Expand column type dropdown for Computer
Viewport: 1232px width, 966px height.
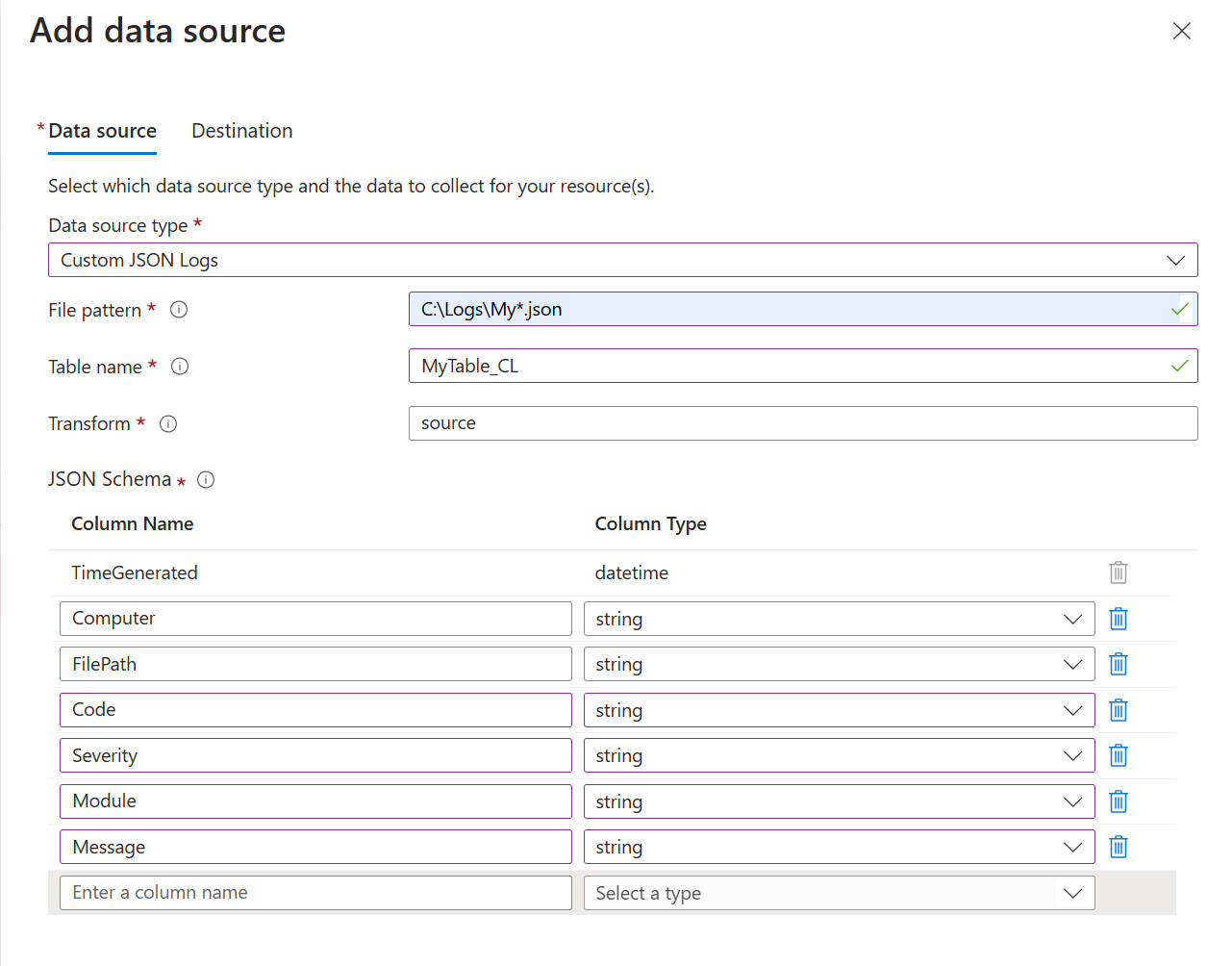[838, 619]
